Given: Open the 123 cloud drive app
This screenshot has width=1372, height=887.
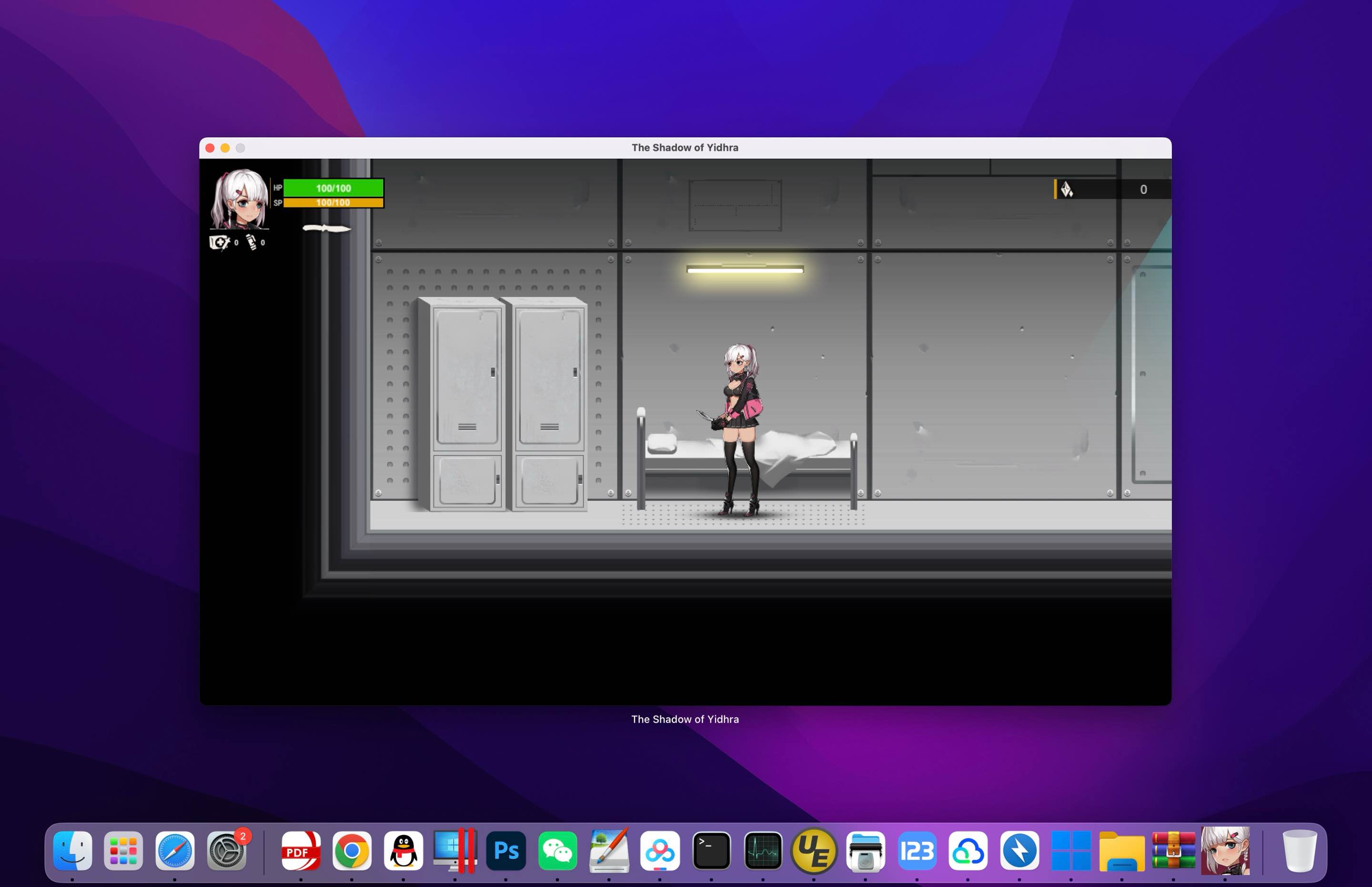Looking at the screenshot, I should (x=918, y=850).
